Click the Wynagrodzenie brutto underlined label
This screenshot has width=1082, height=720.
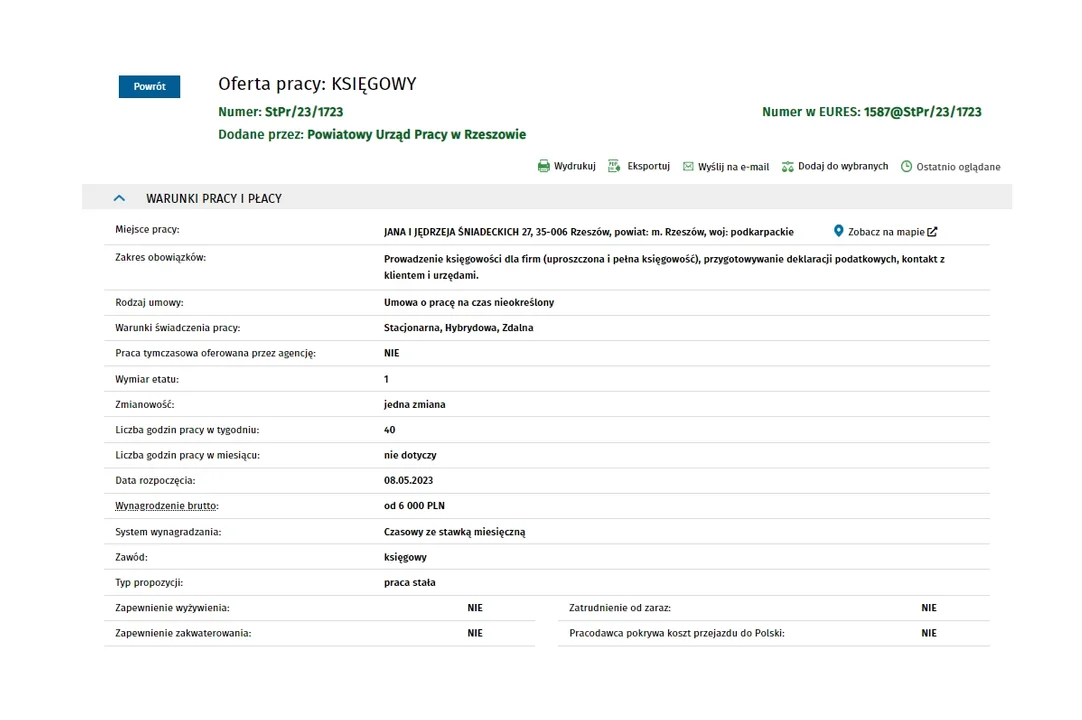(x=166, y=506)
